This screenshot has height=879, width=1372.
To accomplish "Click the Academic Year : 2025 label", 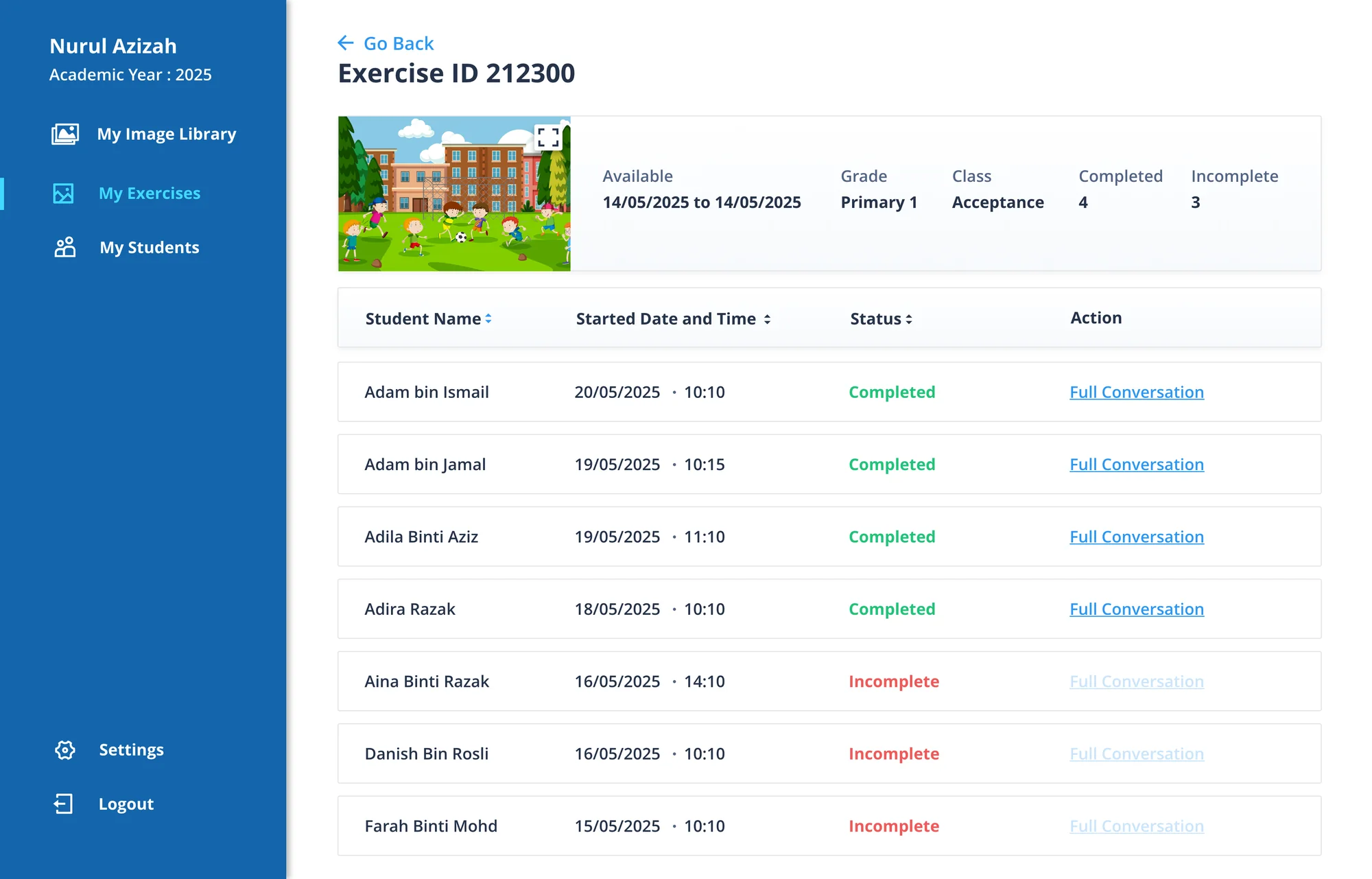I will click(130, 75).
